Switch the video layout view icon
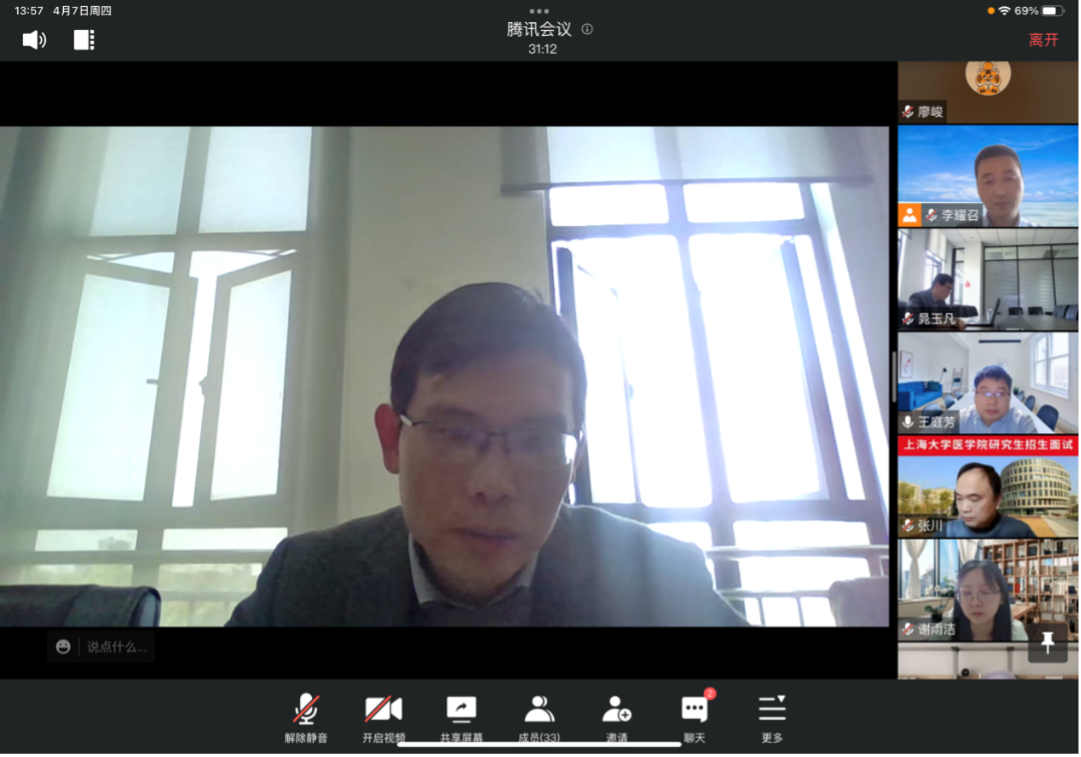 click(x=84, y=40)
